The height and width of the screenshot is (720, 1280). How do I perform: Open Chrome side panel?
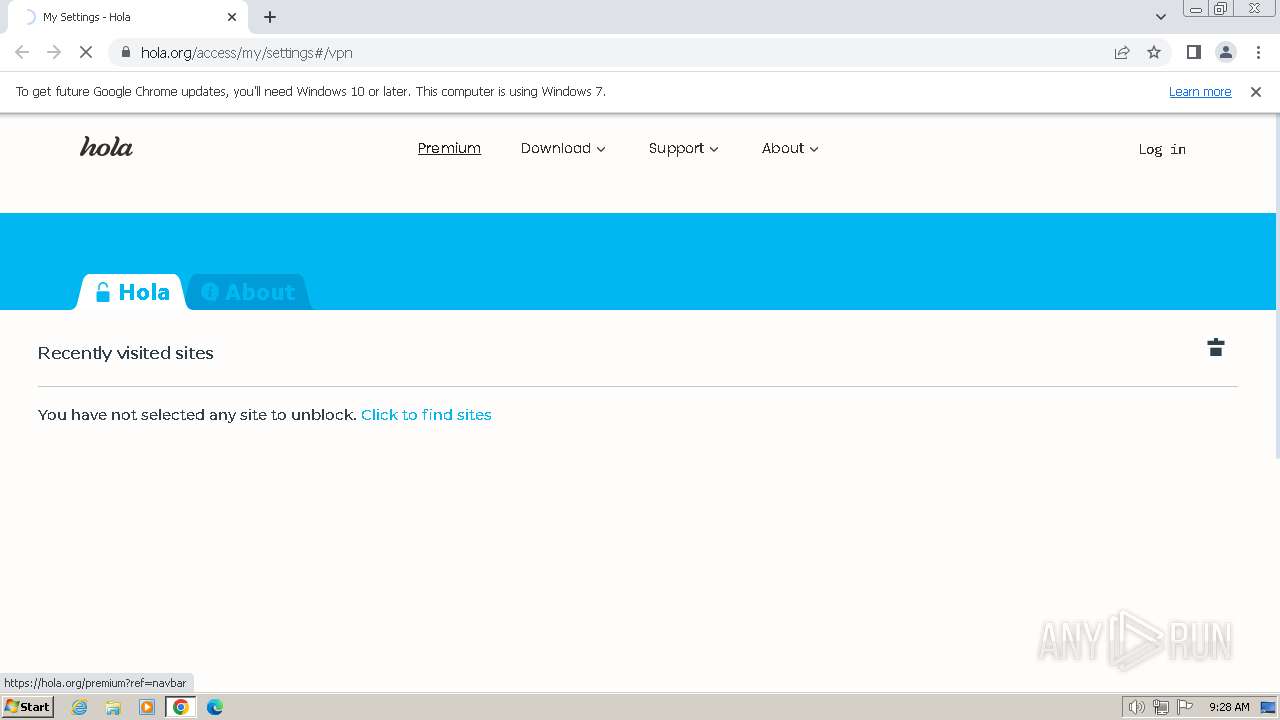[x=1193, y=52]
